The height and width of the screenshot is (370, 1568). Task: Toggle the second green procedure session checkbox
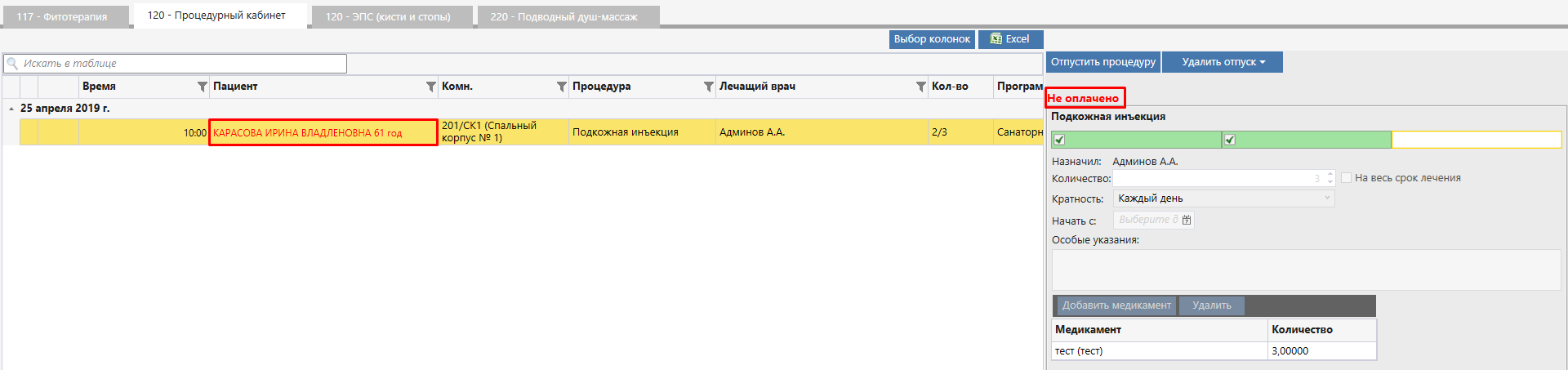point(1229,140)
